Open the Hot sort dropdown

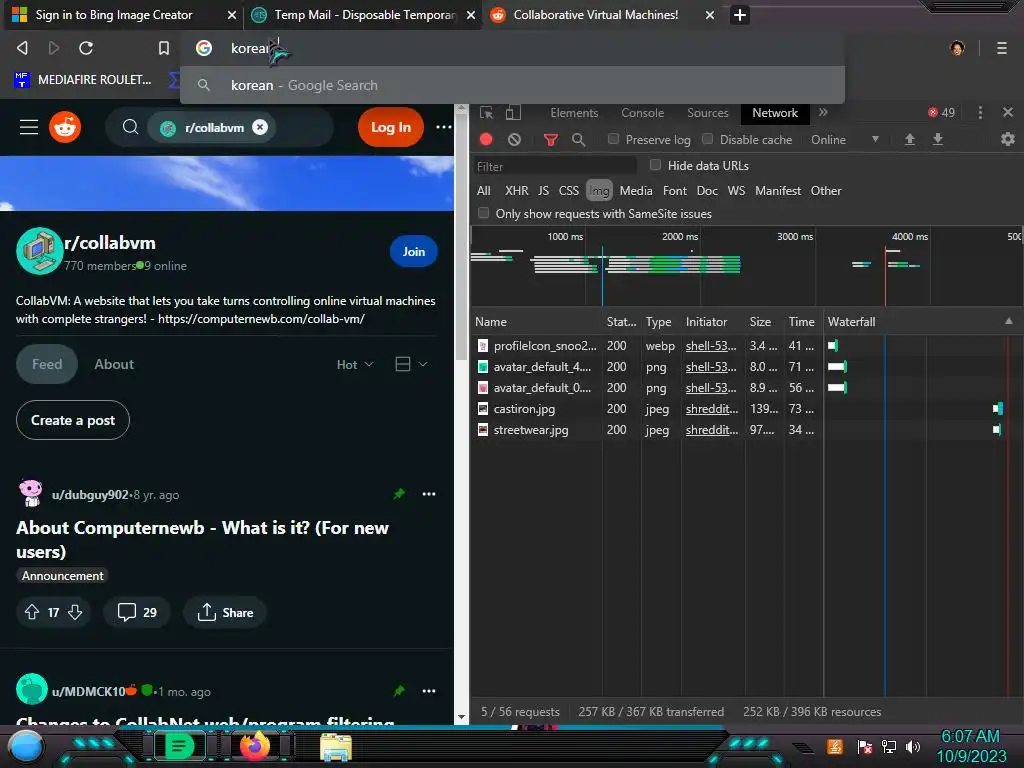click(355, 364)
